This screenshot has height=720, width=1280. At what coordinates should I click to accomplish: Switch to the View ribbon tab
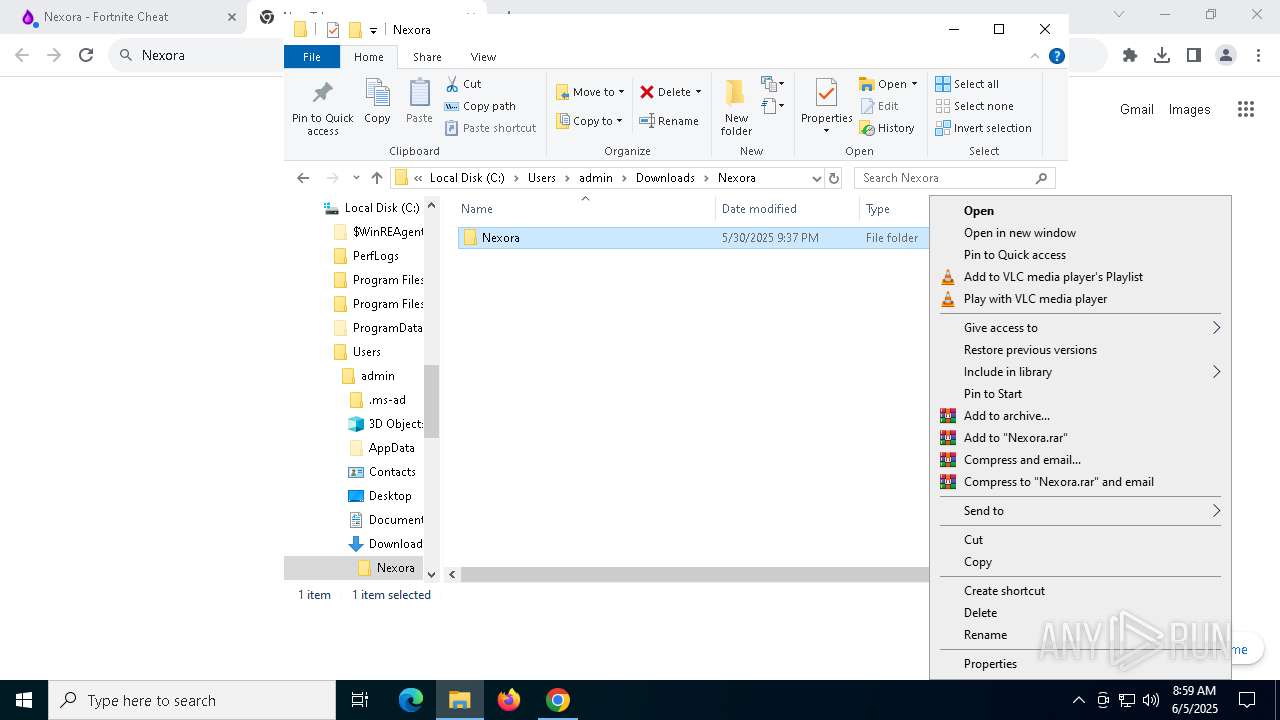point(483,57)
